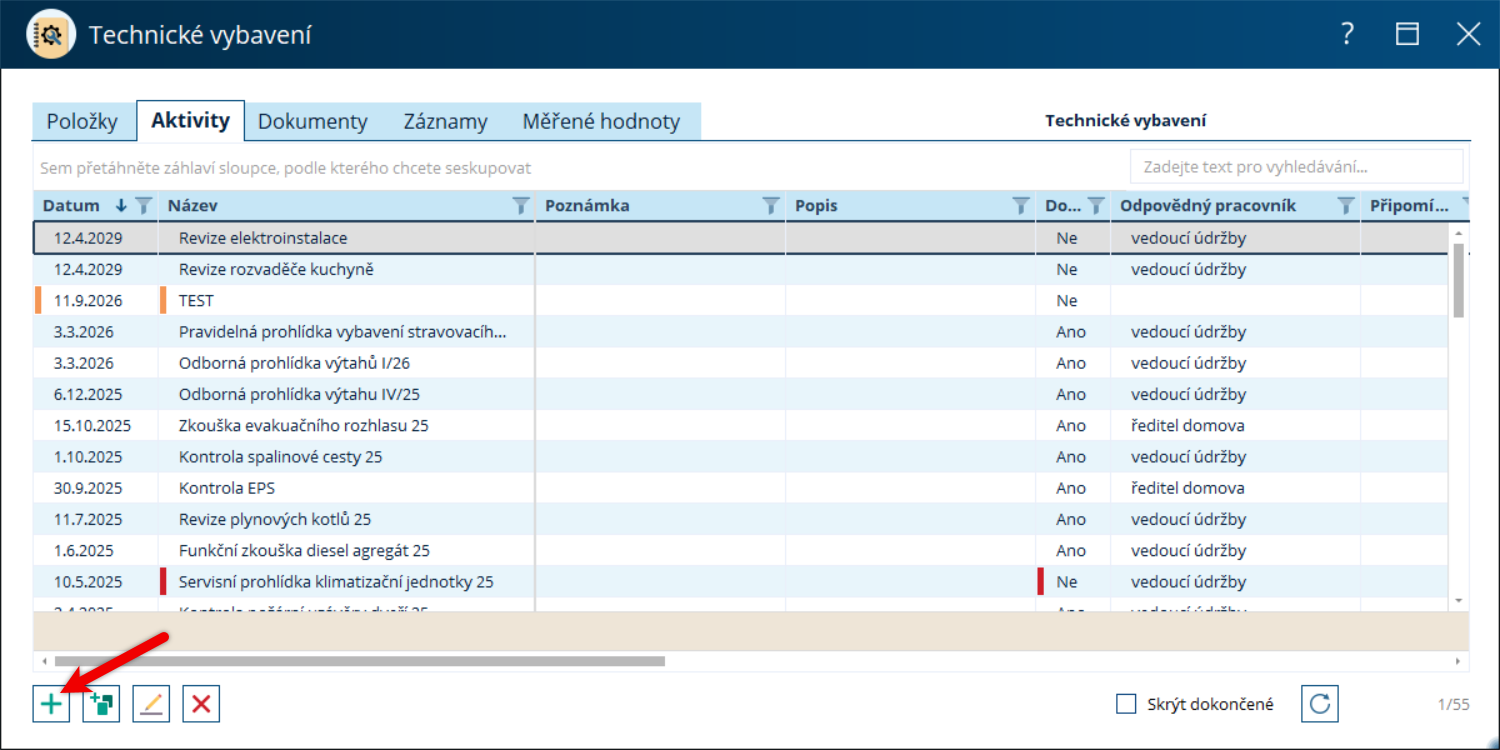Viewport: 1500px width, 750px height.
Task: Click the search text field
Action: 1296,167
